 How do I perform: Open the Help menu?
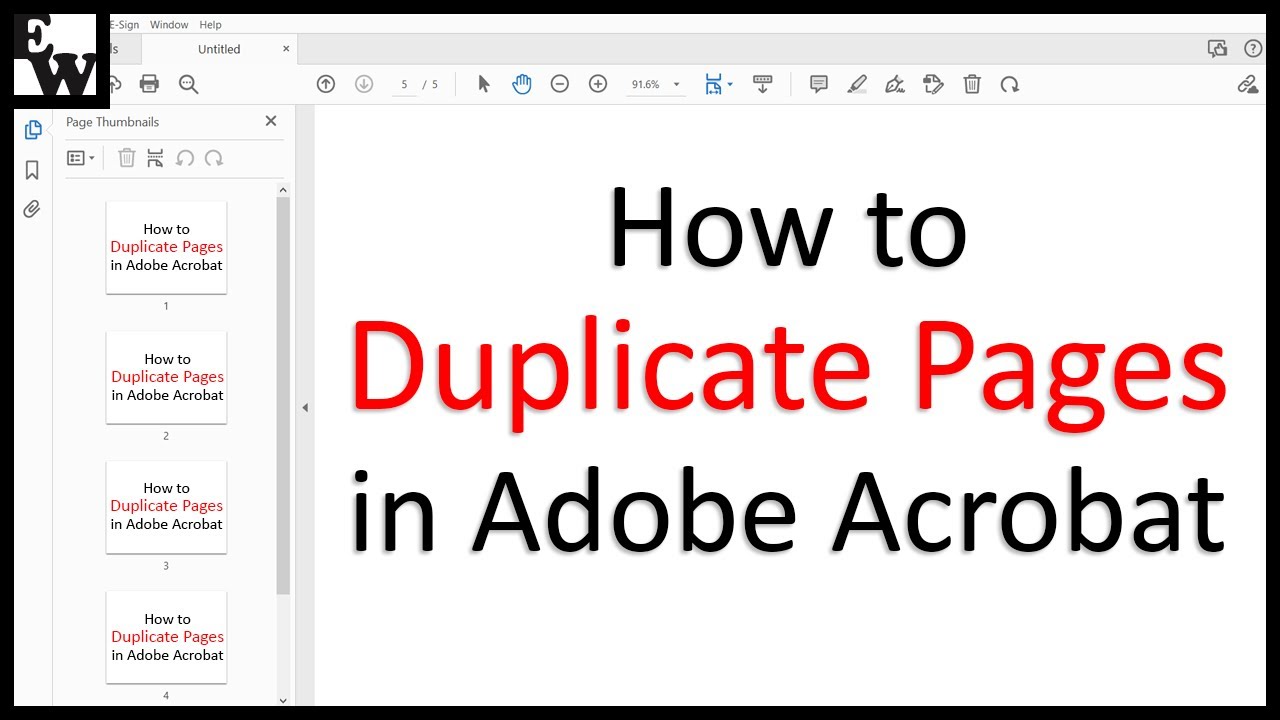tap(210, 24)
